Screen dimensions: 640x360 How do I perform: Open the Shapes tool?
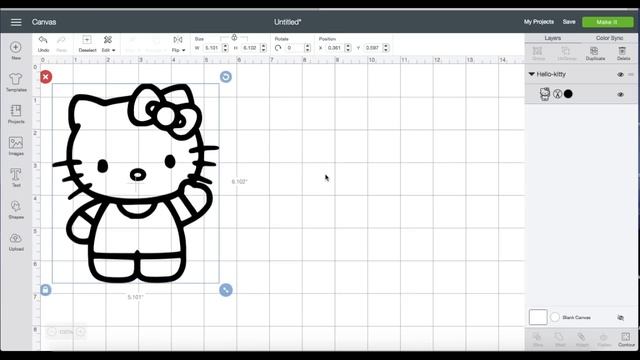pos(16,206)
